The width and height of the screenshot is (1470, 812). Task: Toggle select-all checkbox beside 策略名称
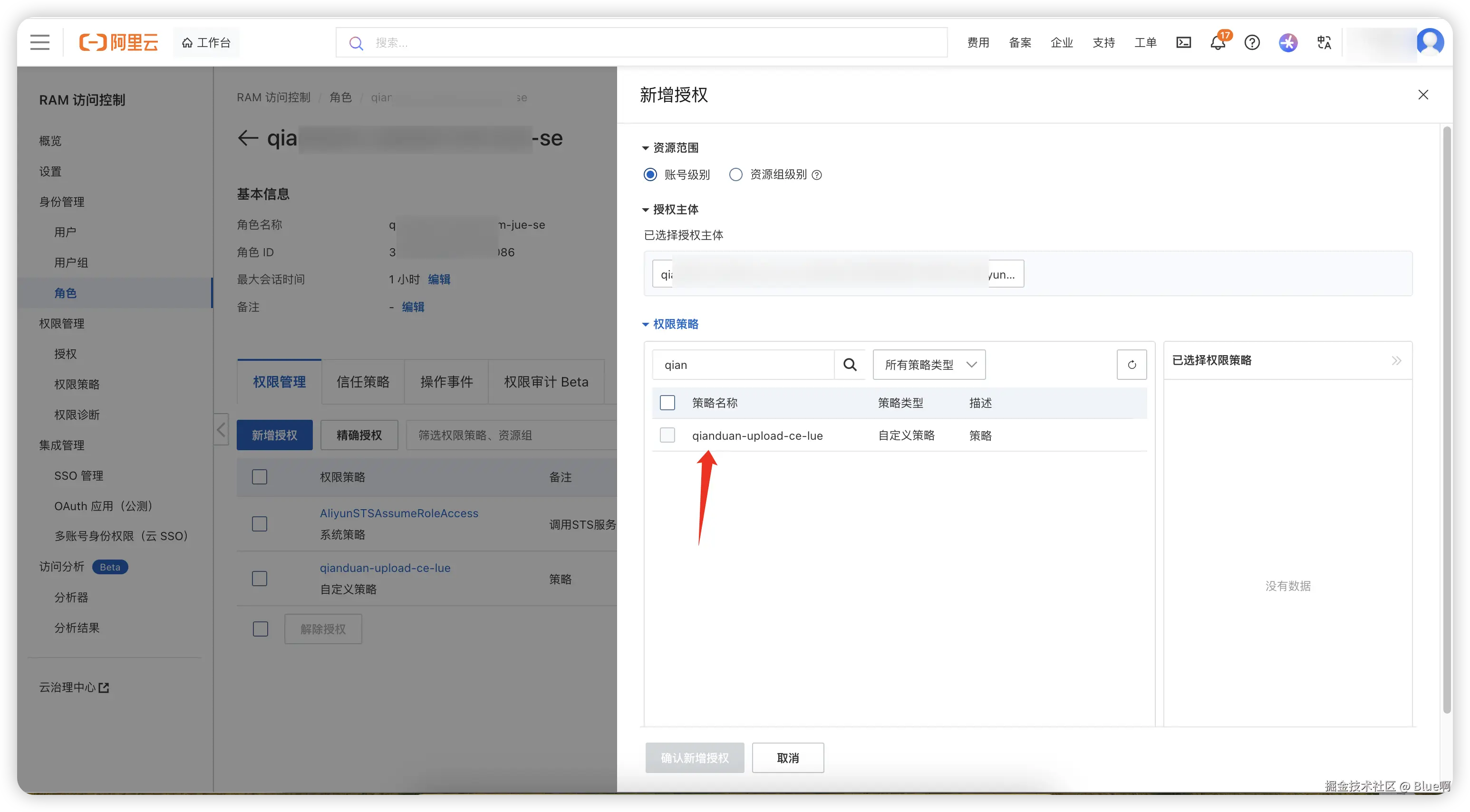point(667,403)
